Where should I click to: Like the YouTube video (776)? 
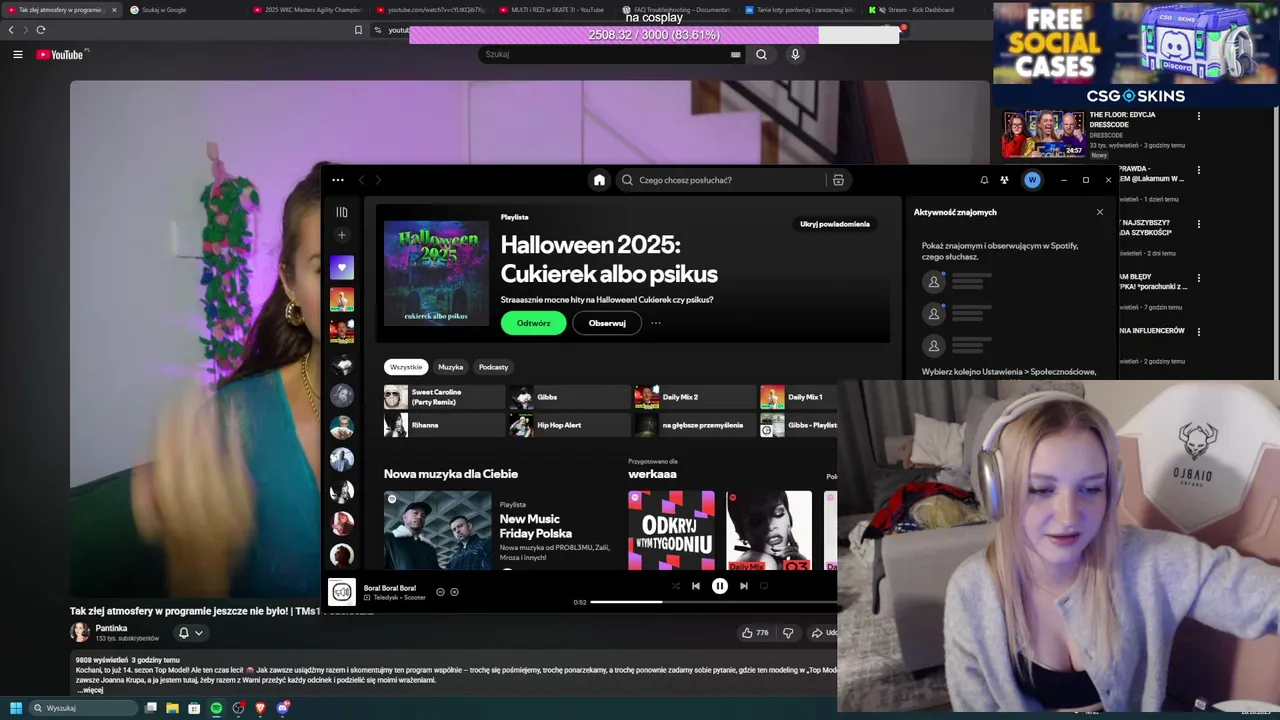(755, 632)
